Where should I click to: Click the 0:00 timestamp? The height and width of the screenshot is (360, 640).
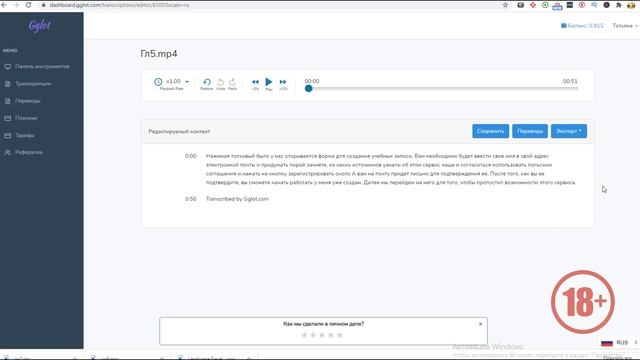point(191,156)
